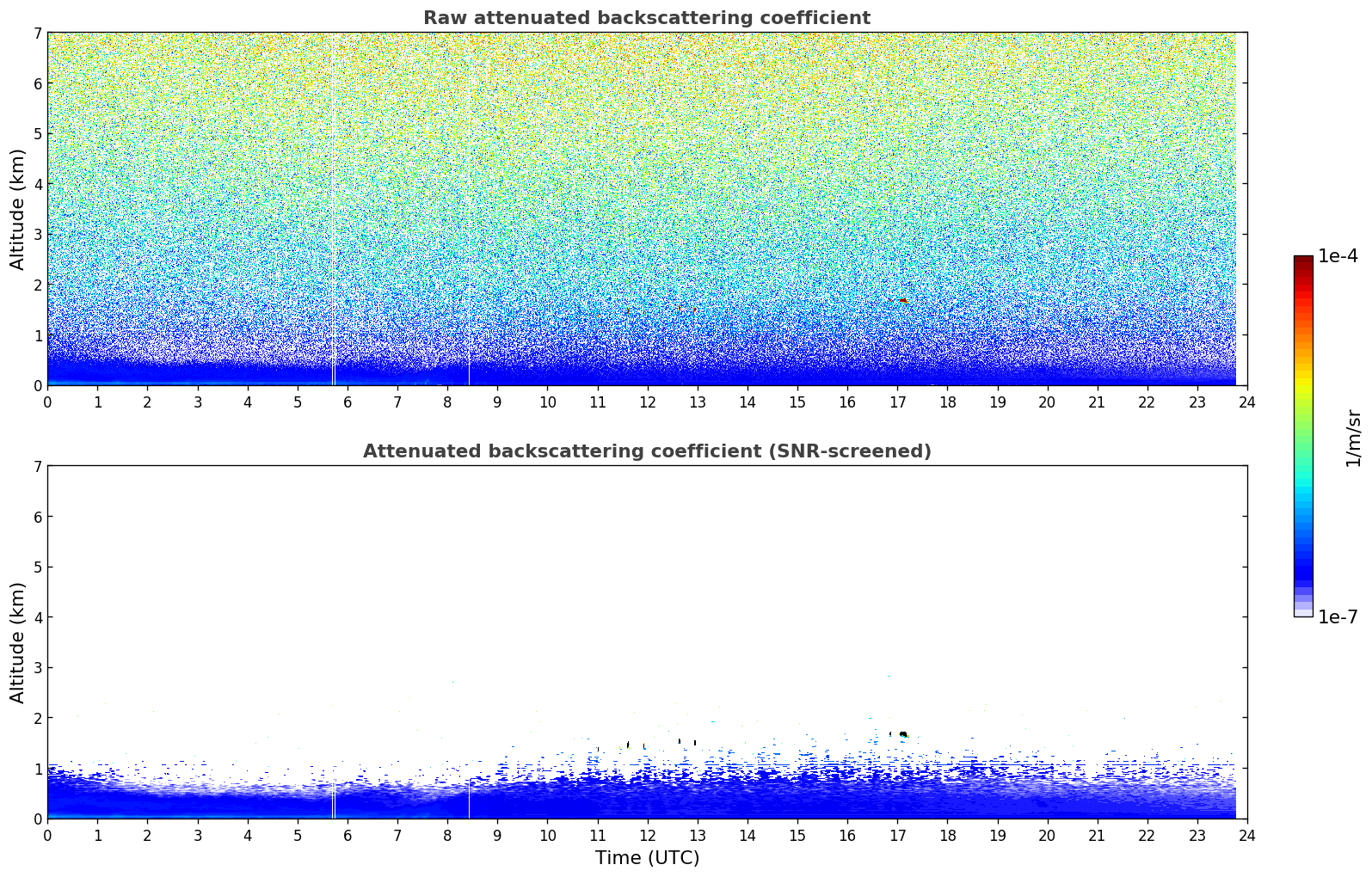This screenshot has height=877, width=1372.
Task: Click the lower plot's 'Altitude (km)' label
Action: [17, 642]
